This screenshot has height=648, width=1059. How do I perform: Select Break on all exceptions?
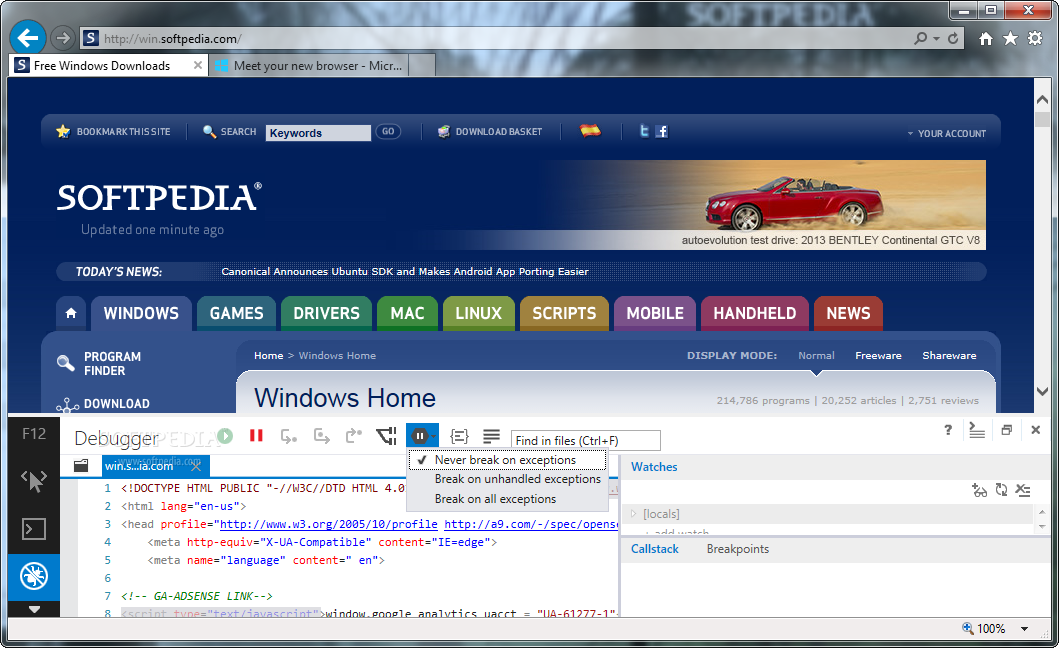pyautogui.click(x=507, y=499)
